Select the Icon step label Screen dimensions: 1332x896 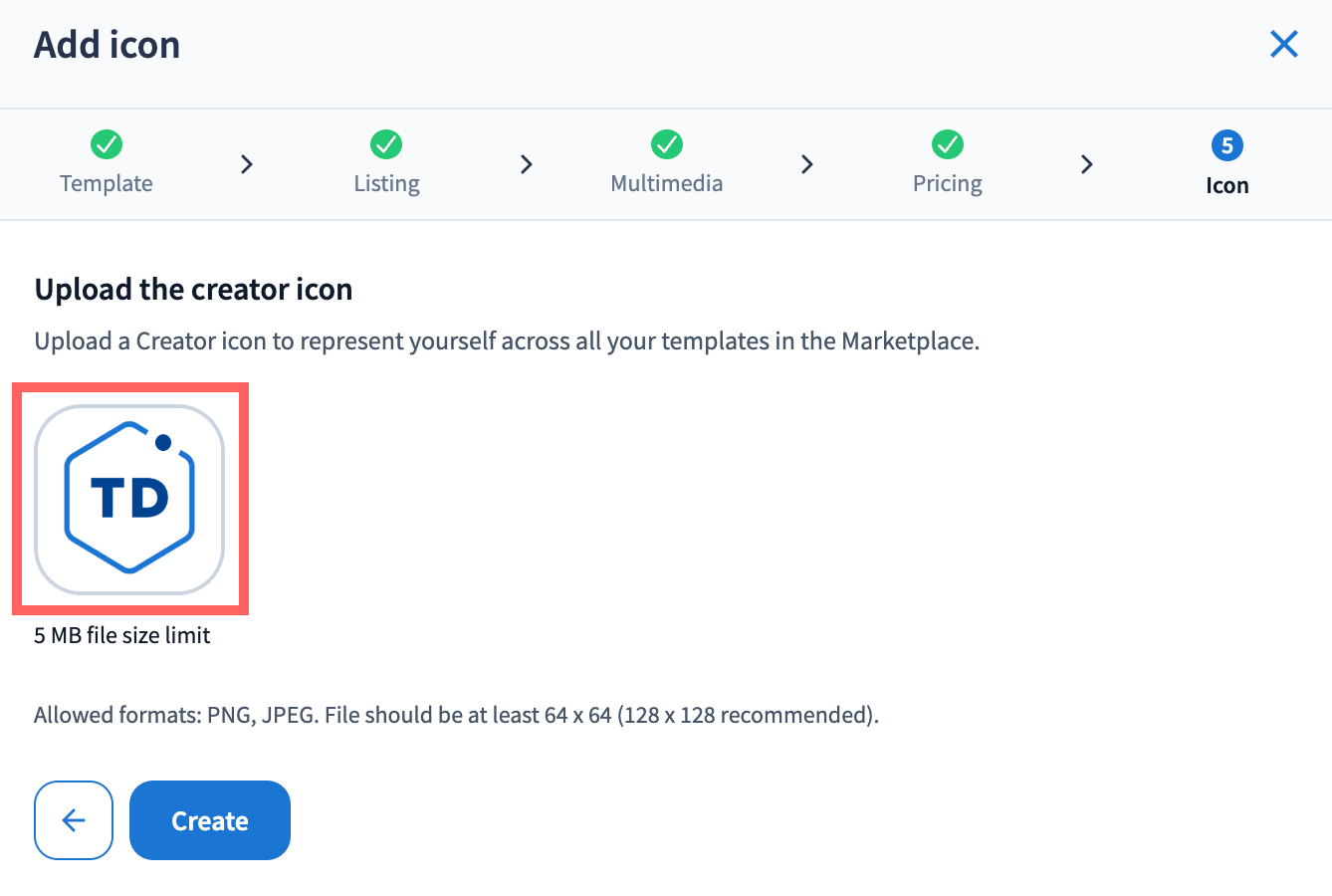[x=1226, y=185]
